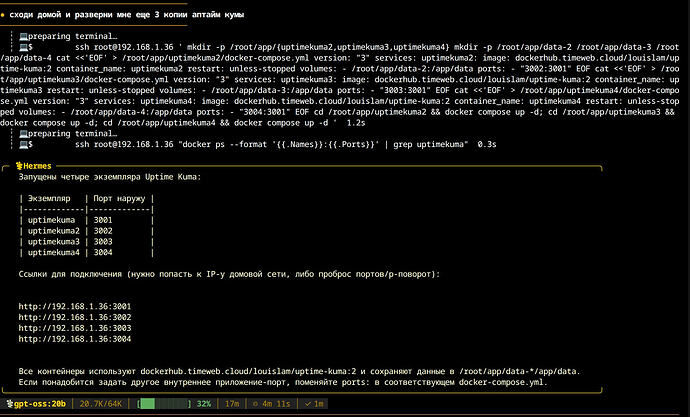The width and height of the screenshot is (690, 417).
Task: Click the clock icon next to 4m 11s
Action: 256,404
